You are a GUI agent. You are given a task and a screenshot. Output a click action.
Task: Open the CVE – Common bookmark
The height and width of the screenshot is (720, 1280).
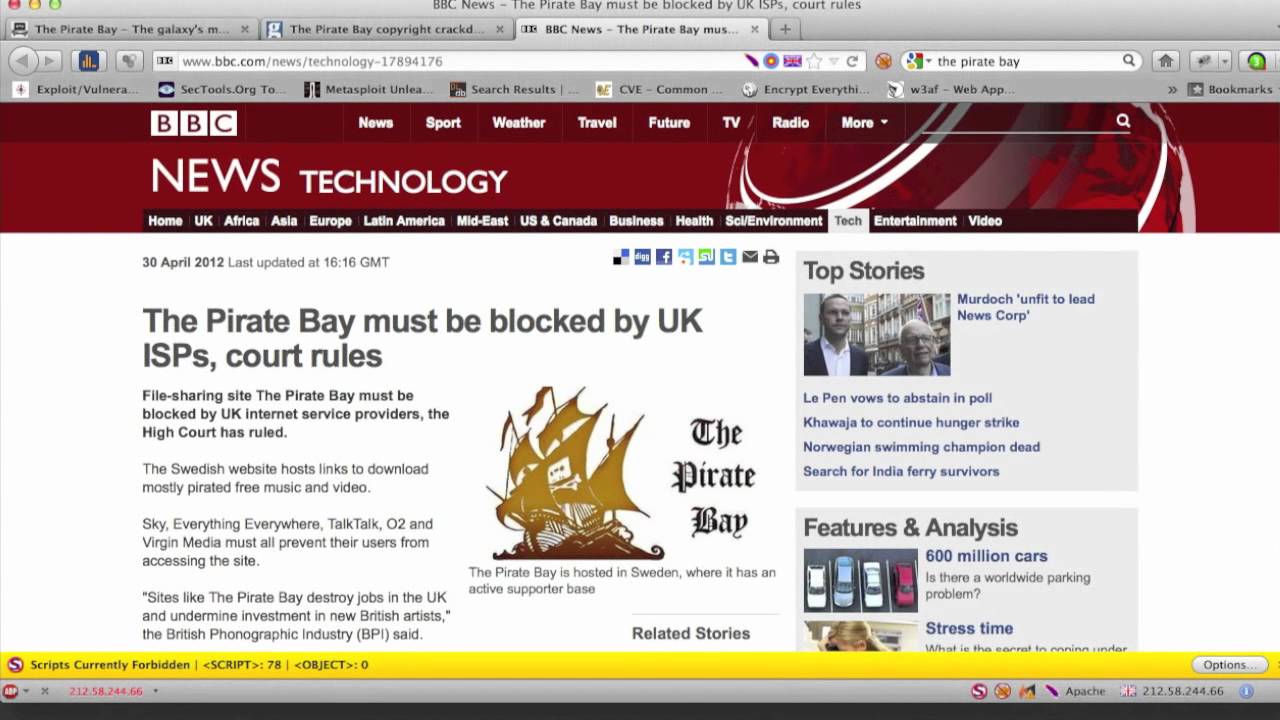[660, 89]
